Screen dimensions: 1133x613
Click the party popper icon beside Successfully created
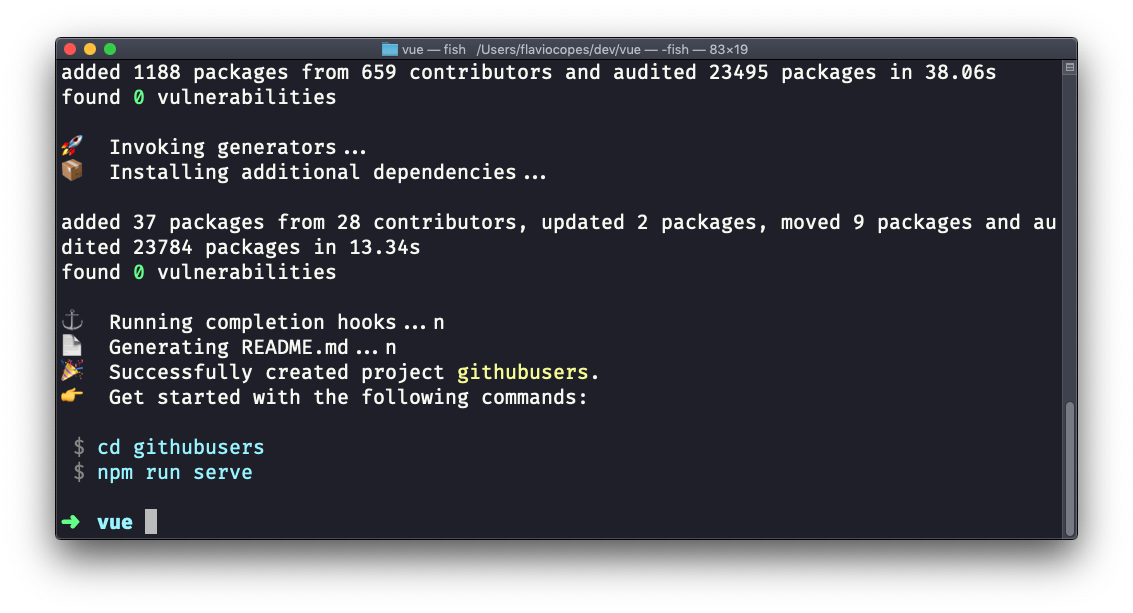point(72,371)
